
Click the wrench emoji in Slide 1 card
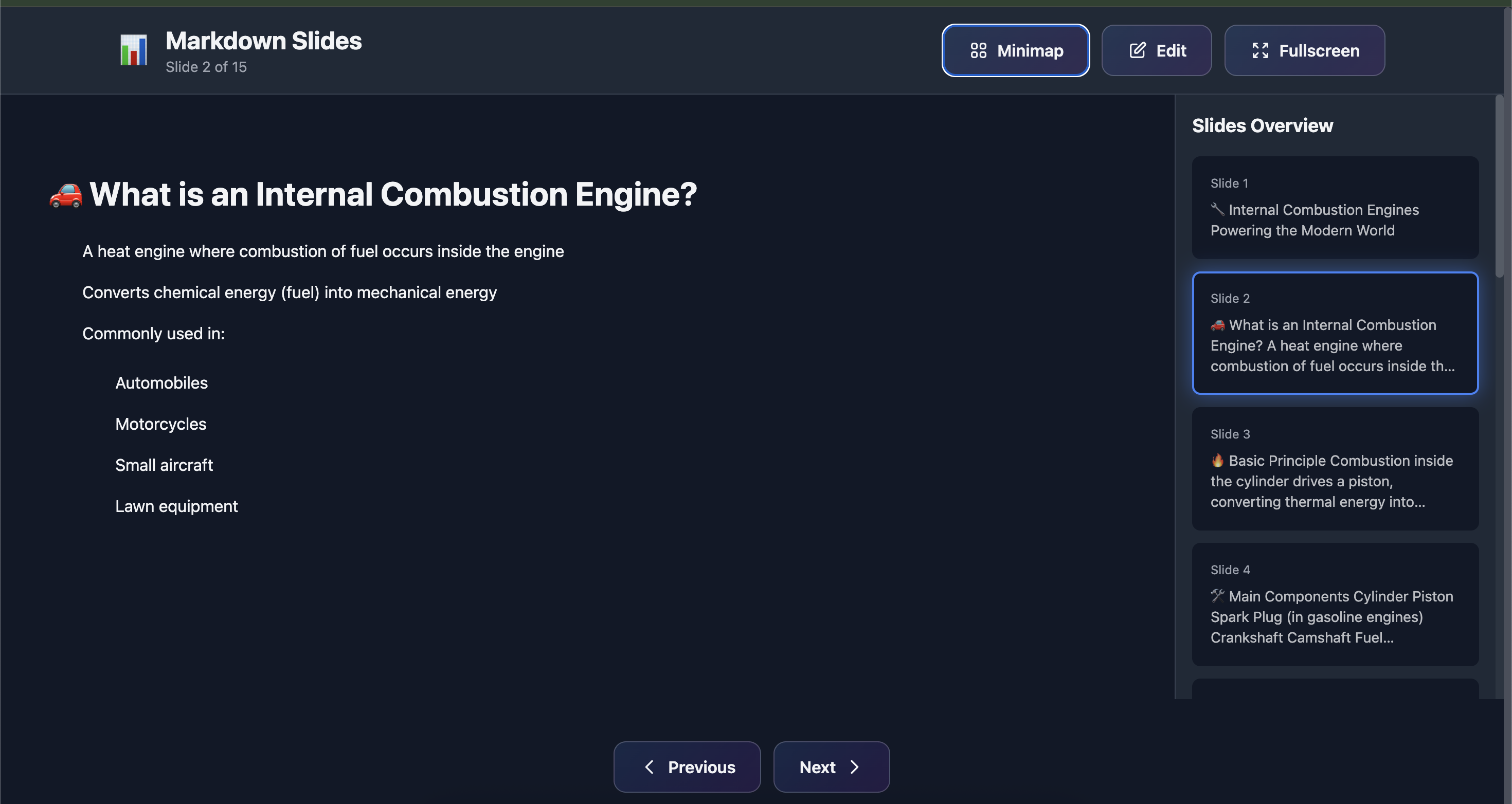pyautogui.click(x=1217, y=210)
